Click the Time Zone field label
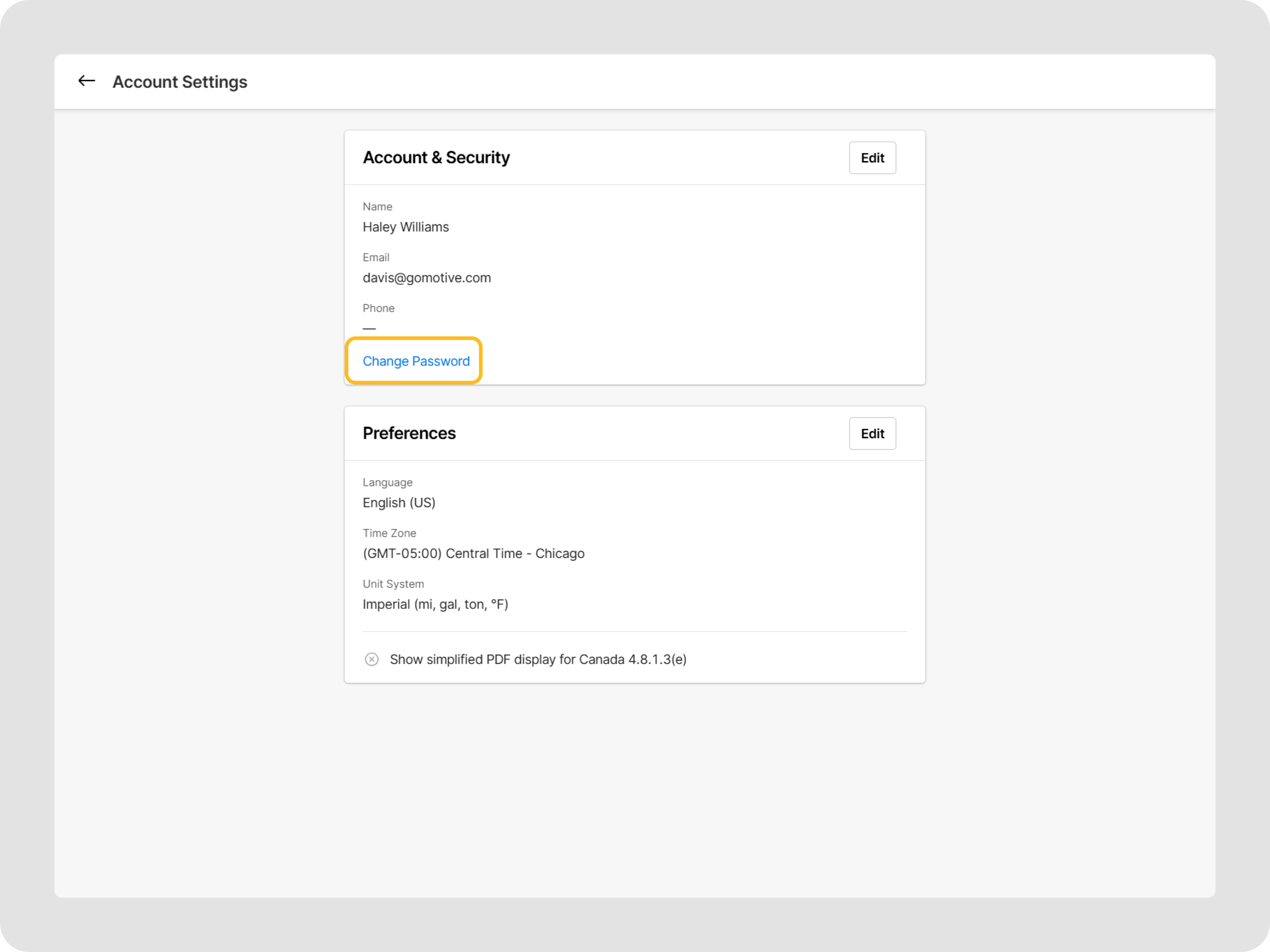 389,533
